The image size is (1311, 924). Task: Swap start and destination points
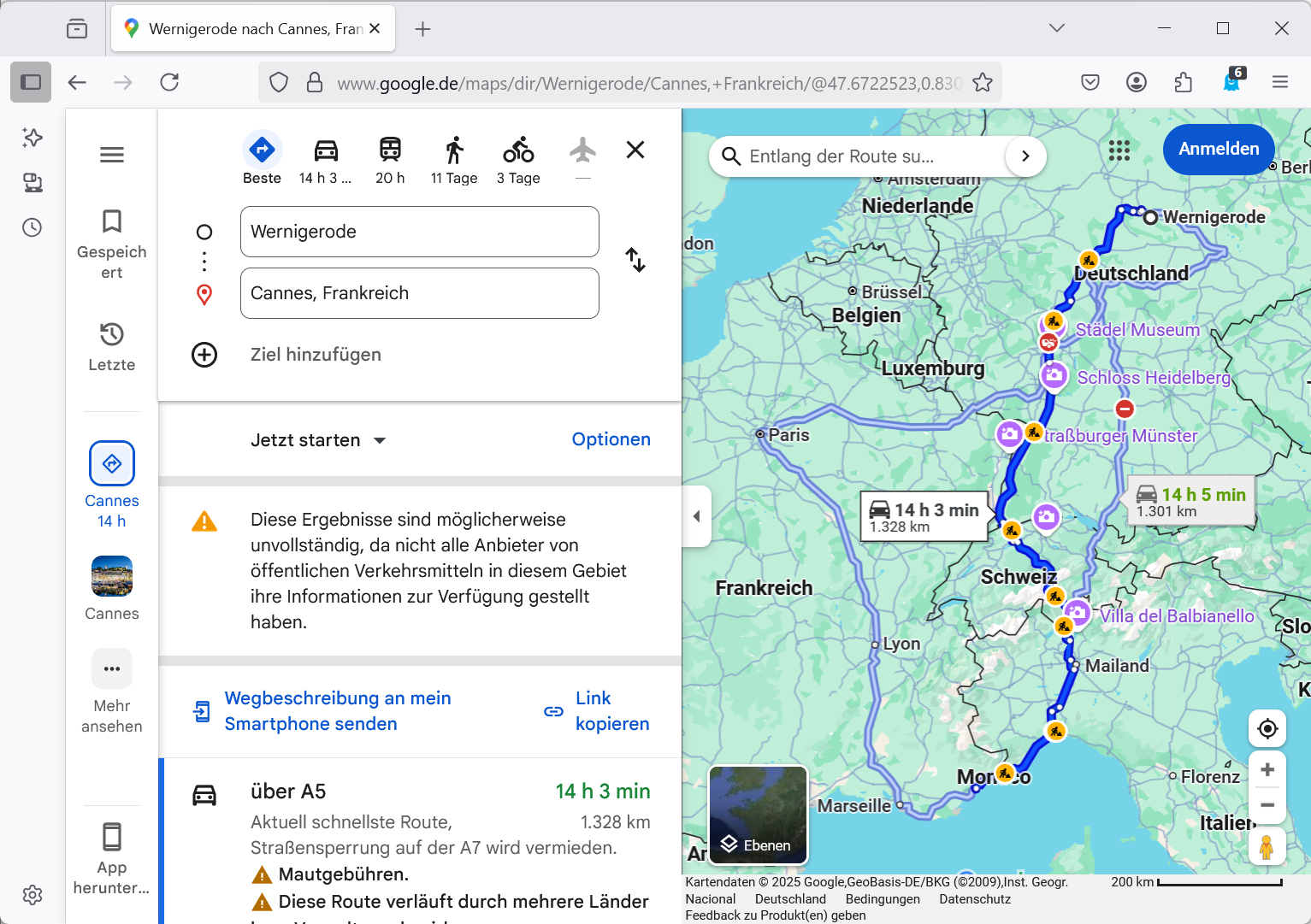635,260
